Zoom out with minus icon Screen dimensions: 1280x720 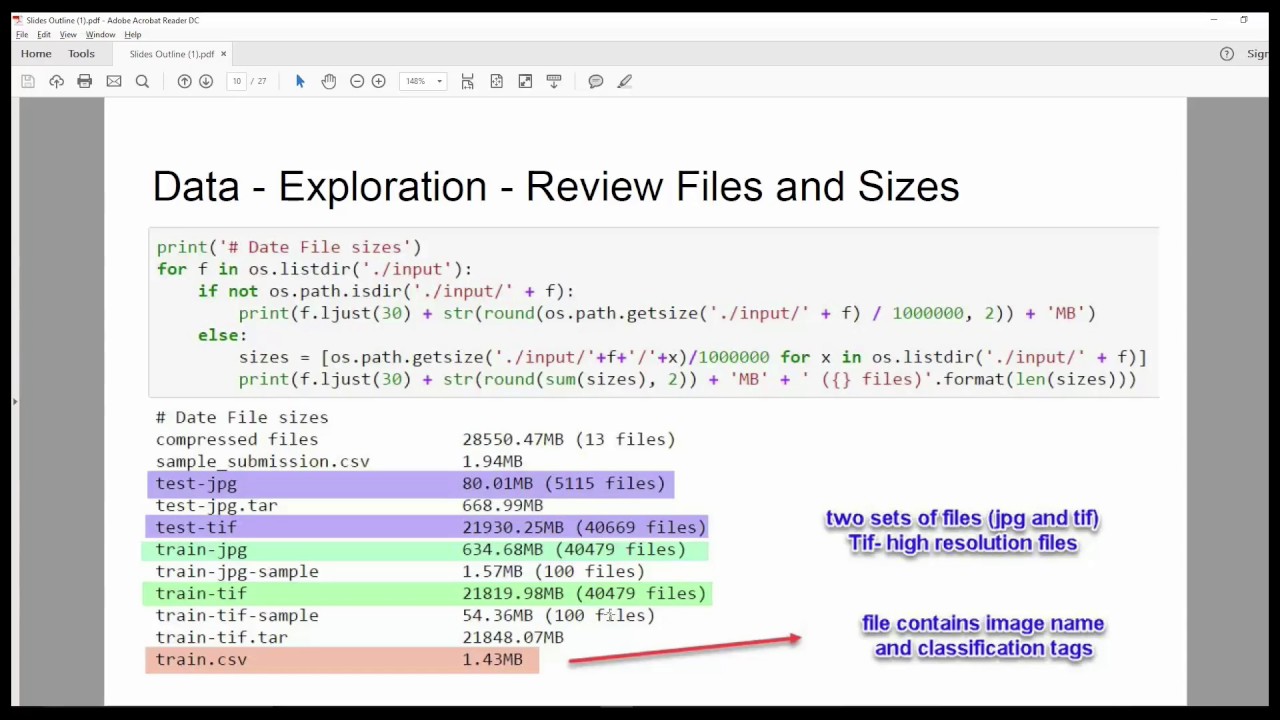pos(357,81)
